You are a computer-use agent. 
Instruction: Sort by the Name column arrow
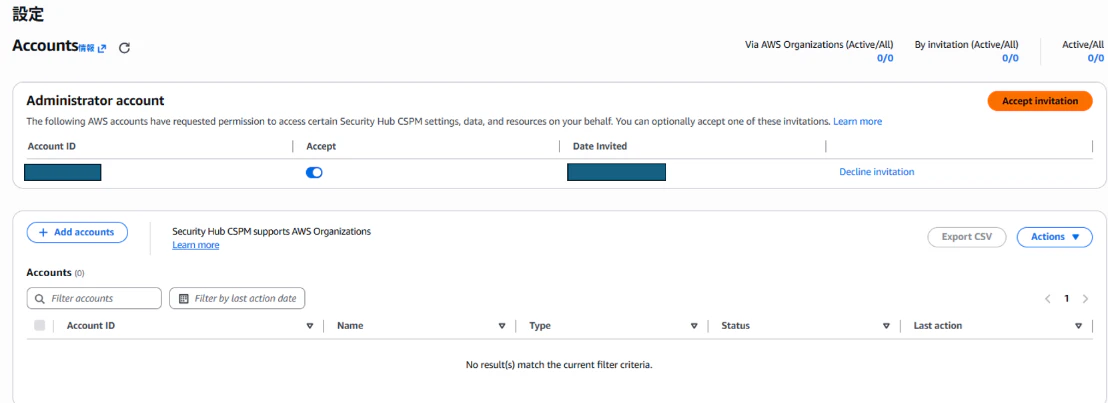pyautogui.click(x=502, y=326)
